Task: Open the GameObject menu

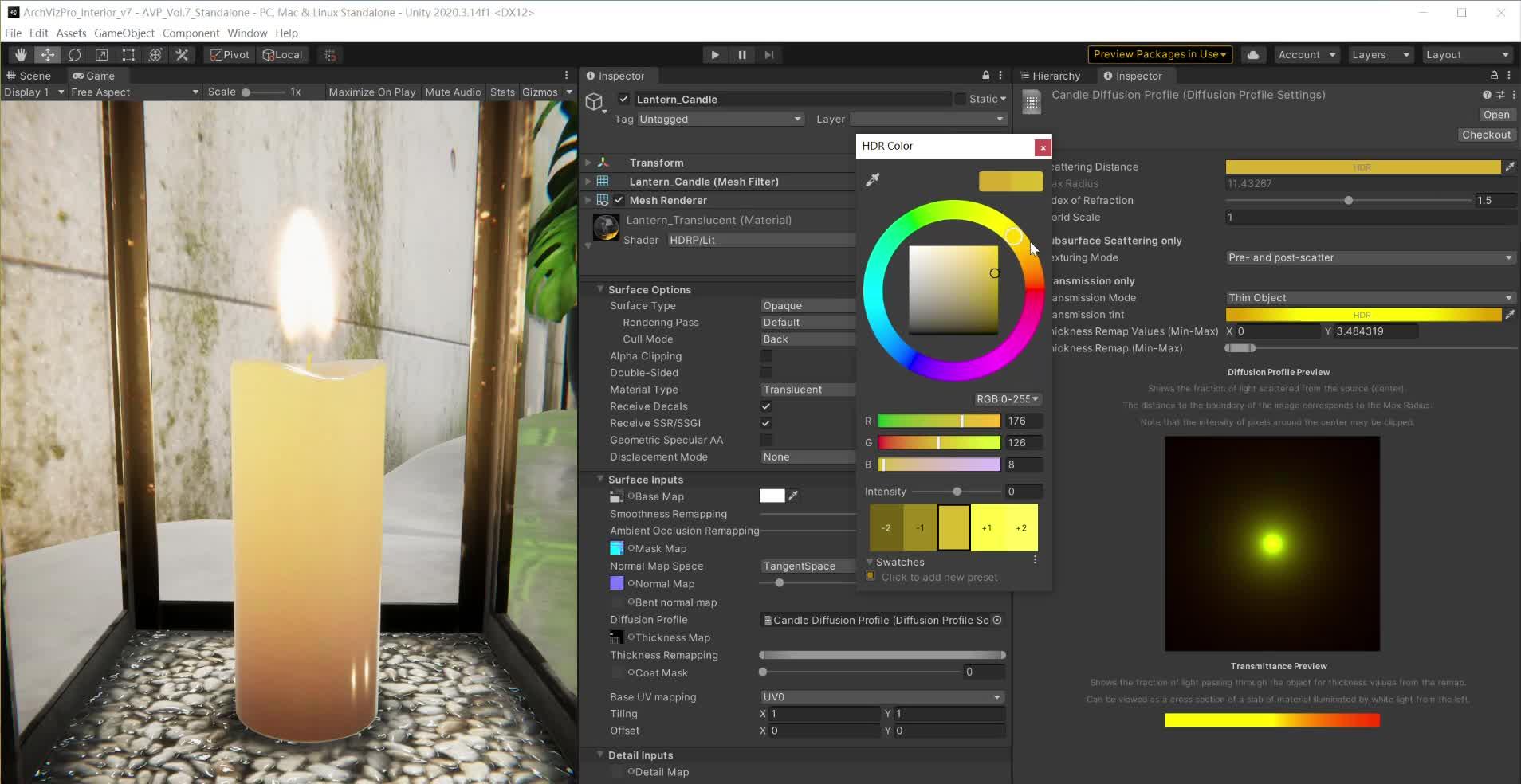Action: 124,33
